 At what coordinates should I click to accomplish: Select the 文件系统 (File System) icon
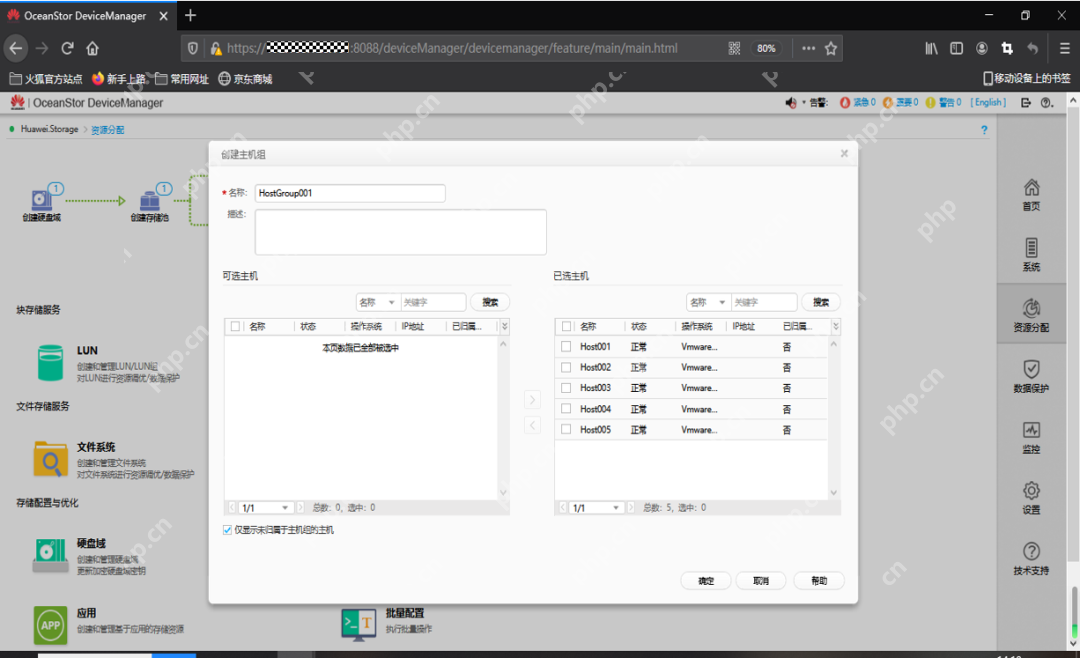point(50,458)
